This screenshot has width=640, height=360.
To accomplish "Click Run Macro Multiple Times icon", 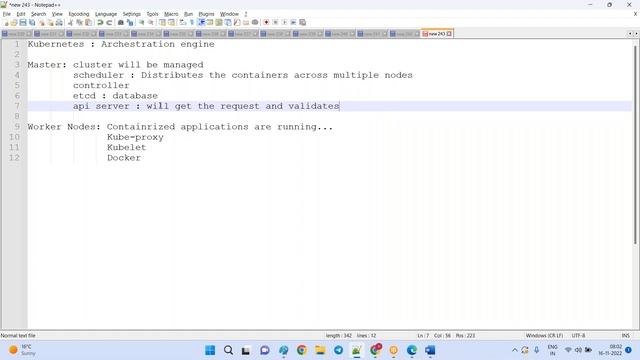I will click(x=293, y=22).
